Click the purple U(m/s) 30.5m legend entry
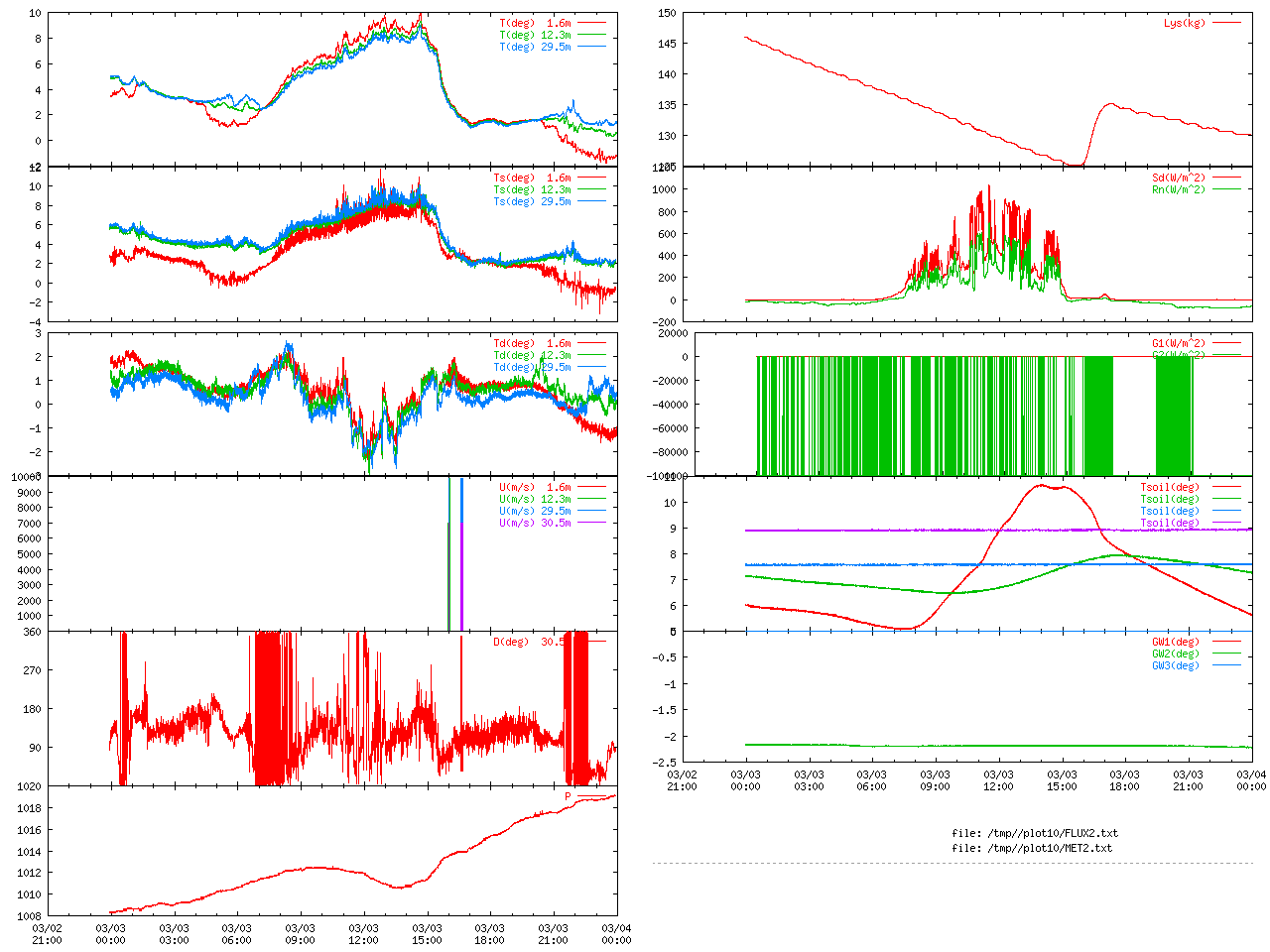This screenshot has width=1270, height=952. point(535,523)
